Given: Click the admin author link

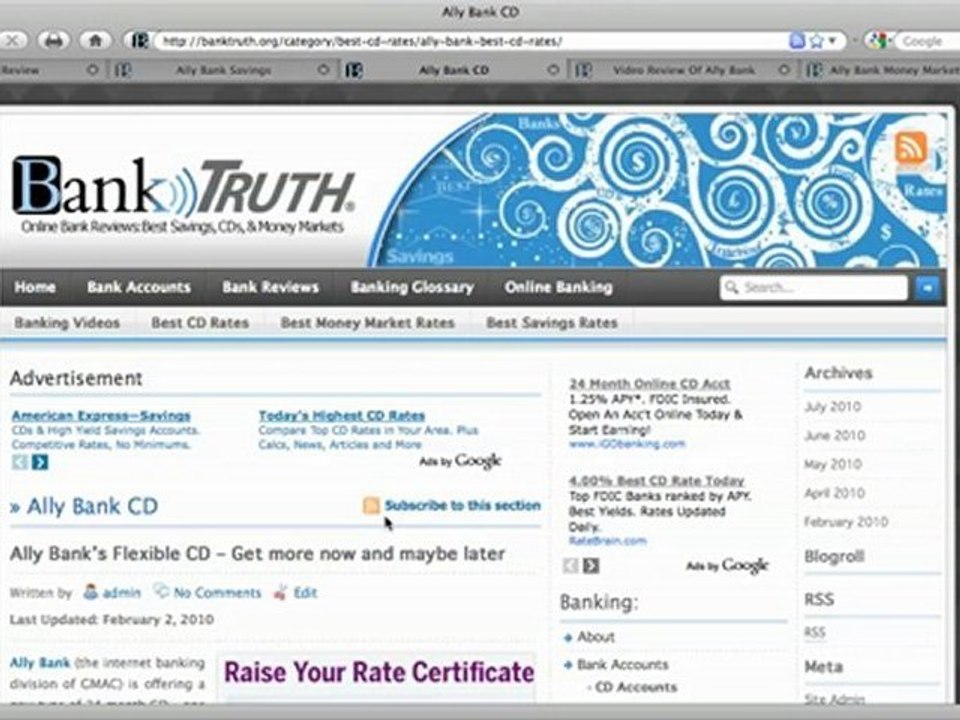Looking at the screenshot, I should pos(121,593).
